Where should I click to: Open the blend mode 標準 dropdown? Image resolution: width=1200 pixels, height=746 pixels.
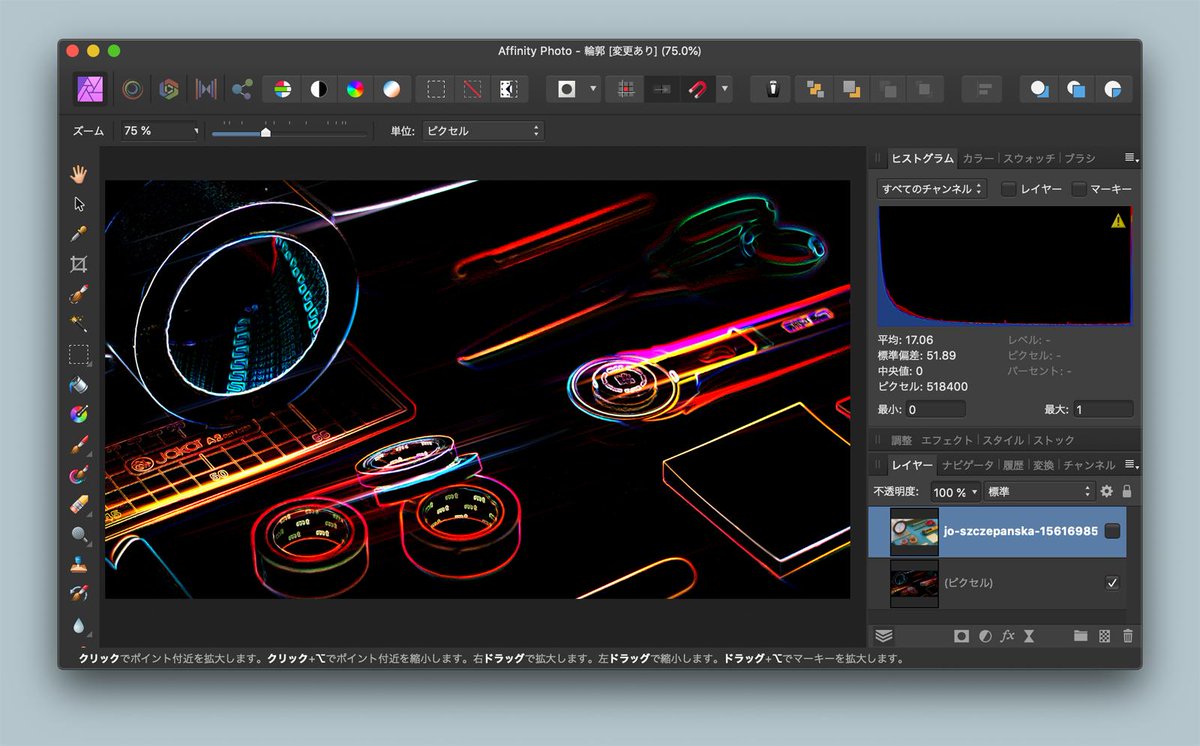(1040, 492)
